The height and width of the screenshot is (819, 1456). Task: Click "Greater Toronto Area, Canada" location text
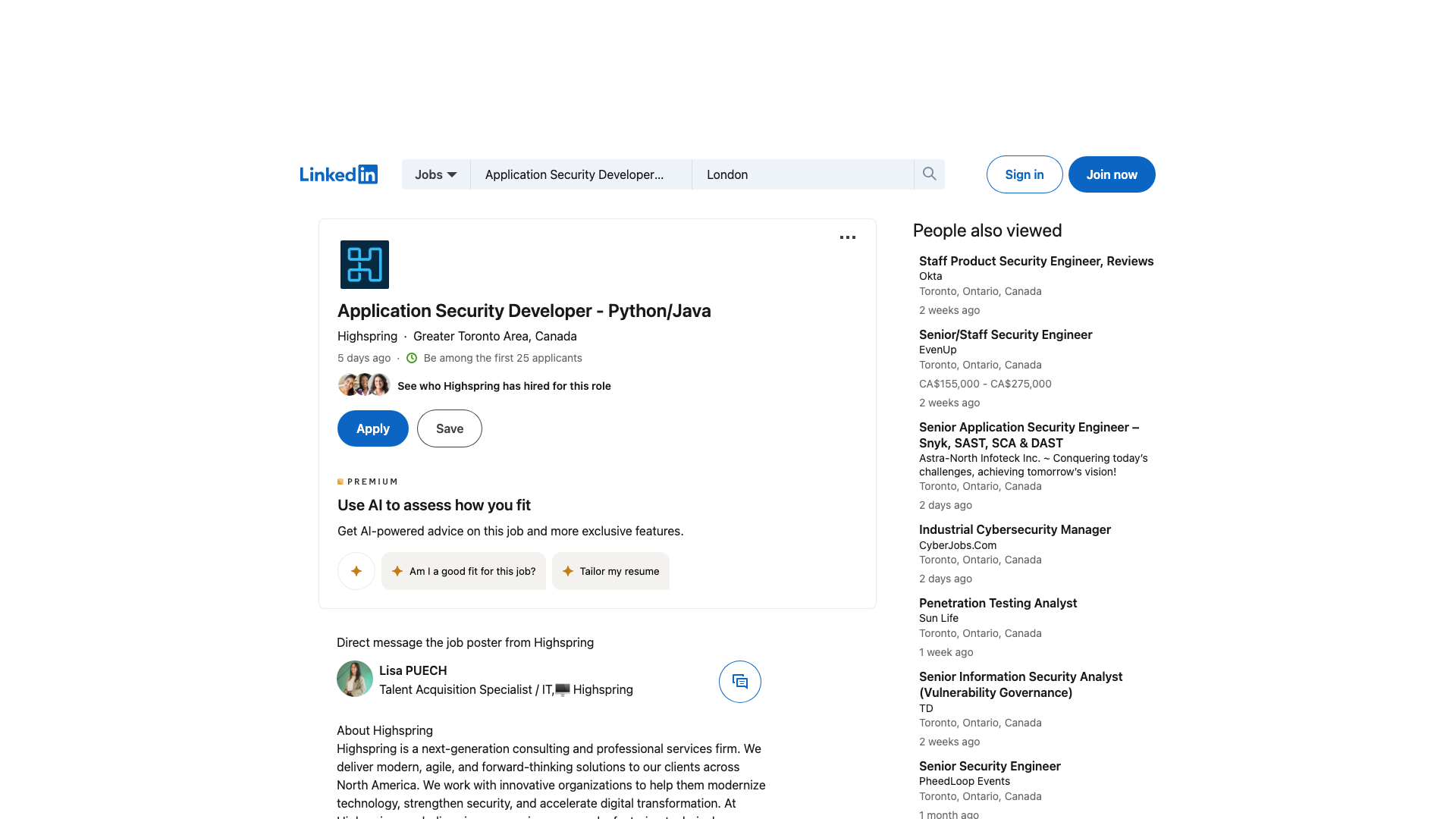tap(495, 336)
